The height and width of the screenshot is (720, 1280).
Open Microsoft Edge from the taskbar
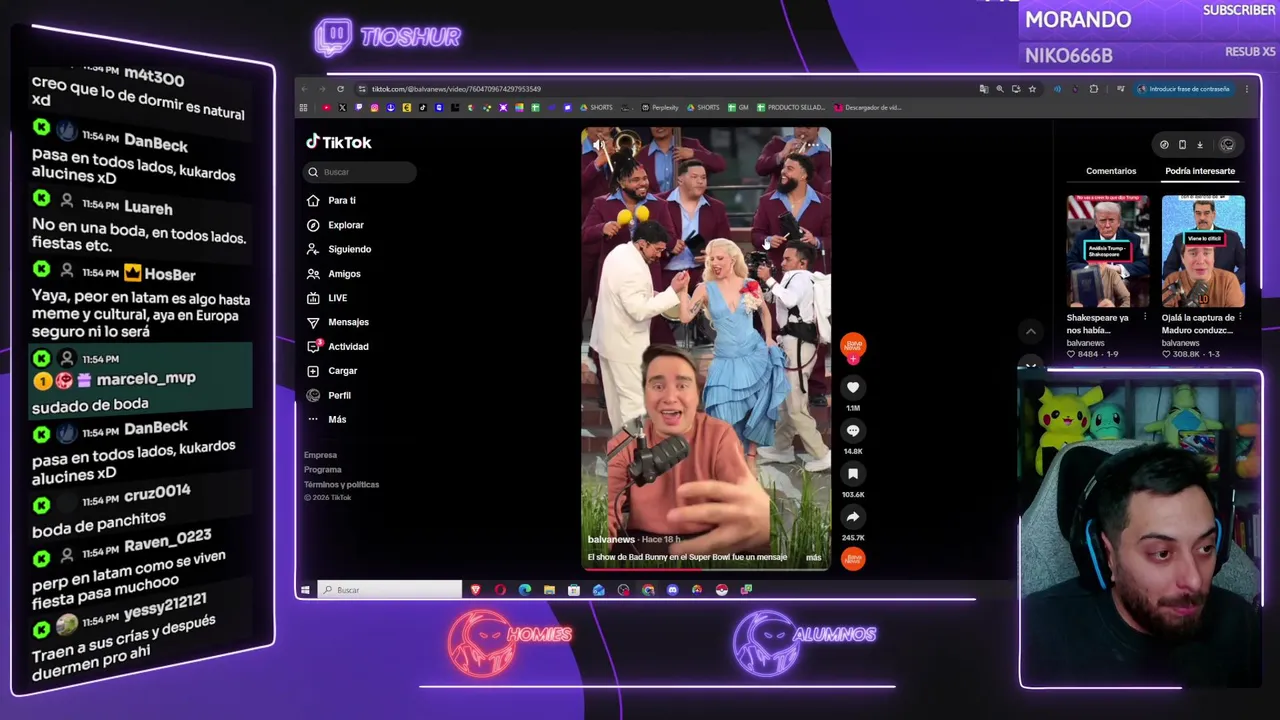tap(525, 590)
